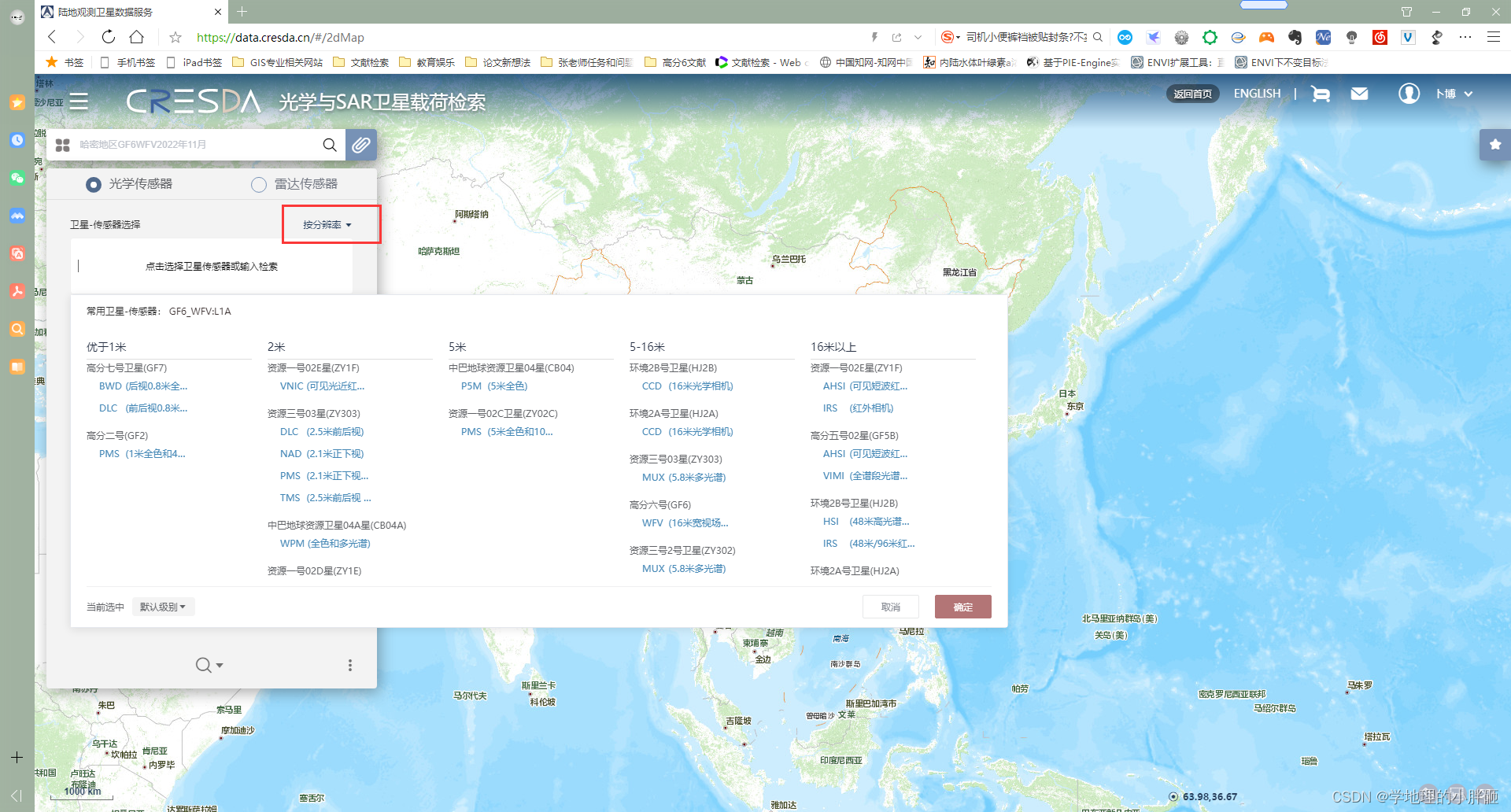Select GF2 PMS 1米全色 sensor
The height and width of the screenshot is (812, 1511).
tap(142, 454)
